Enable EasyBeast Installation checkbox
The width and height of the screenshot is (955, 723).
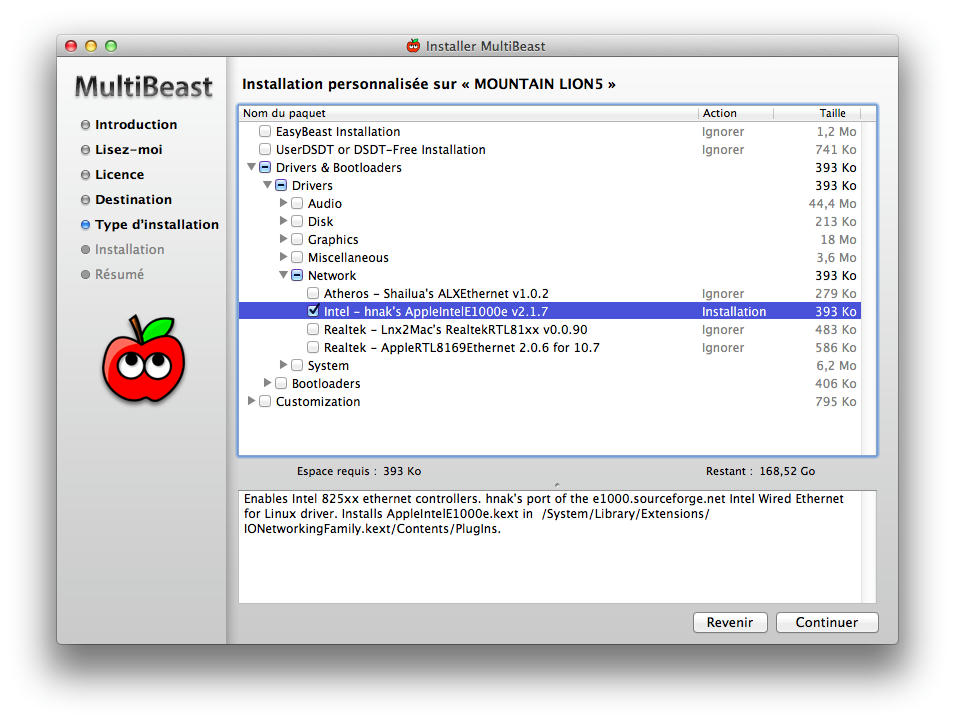click(265, 131)
